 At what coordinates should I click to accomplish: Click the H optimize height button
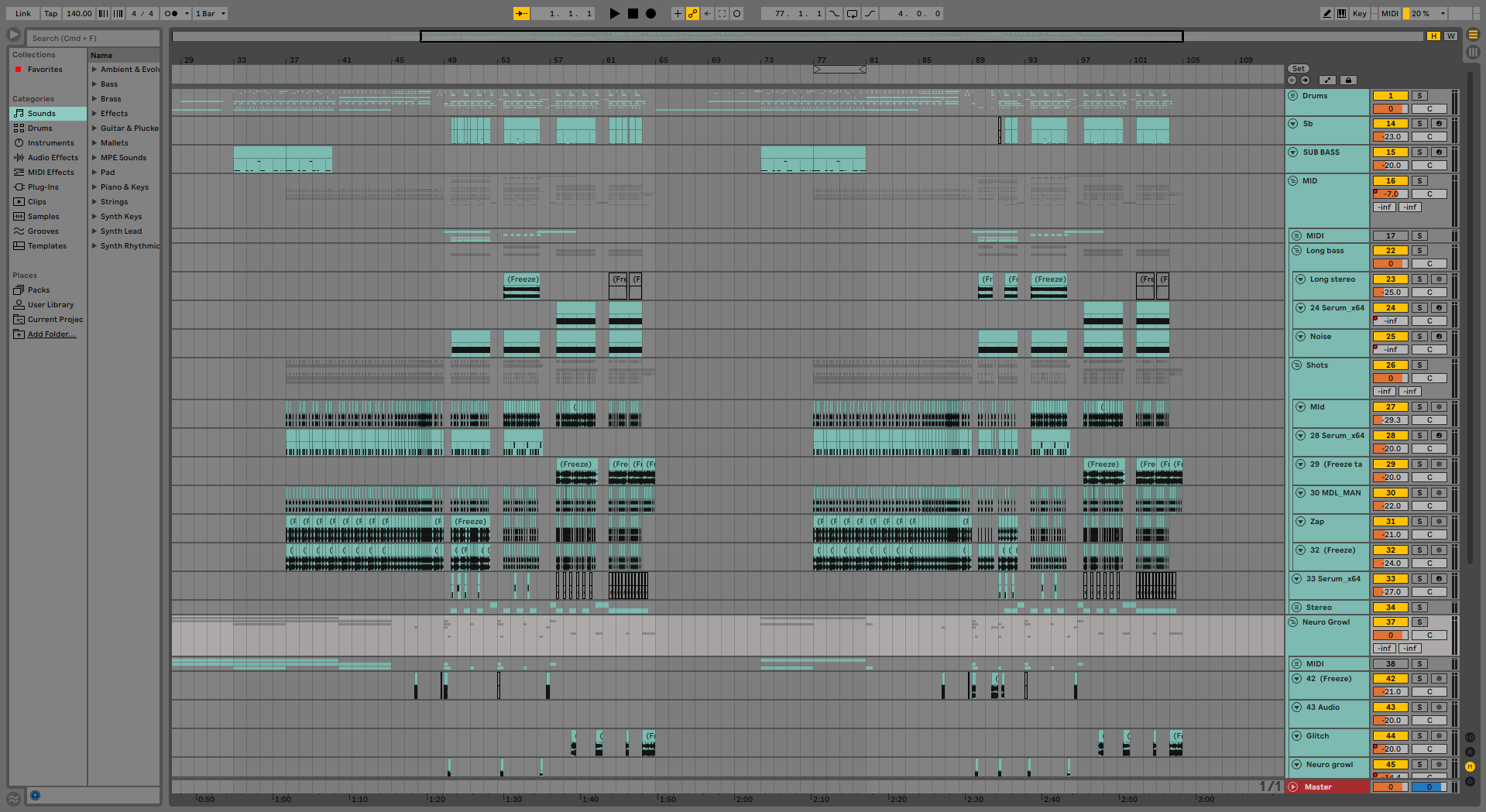[x=1434, y=36]
